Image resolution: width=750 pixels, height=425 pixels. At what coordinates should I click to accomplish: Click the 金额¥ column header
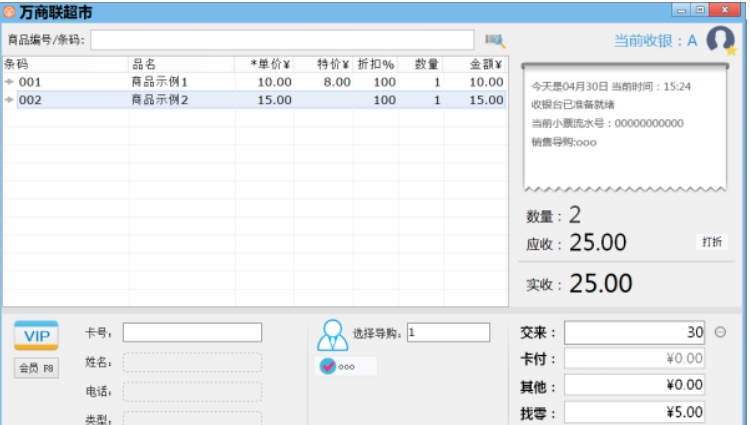click(475, 64)
